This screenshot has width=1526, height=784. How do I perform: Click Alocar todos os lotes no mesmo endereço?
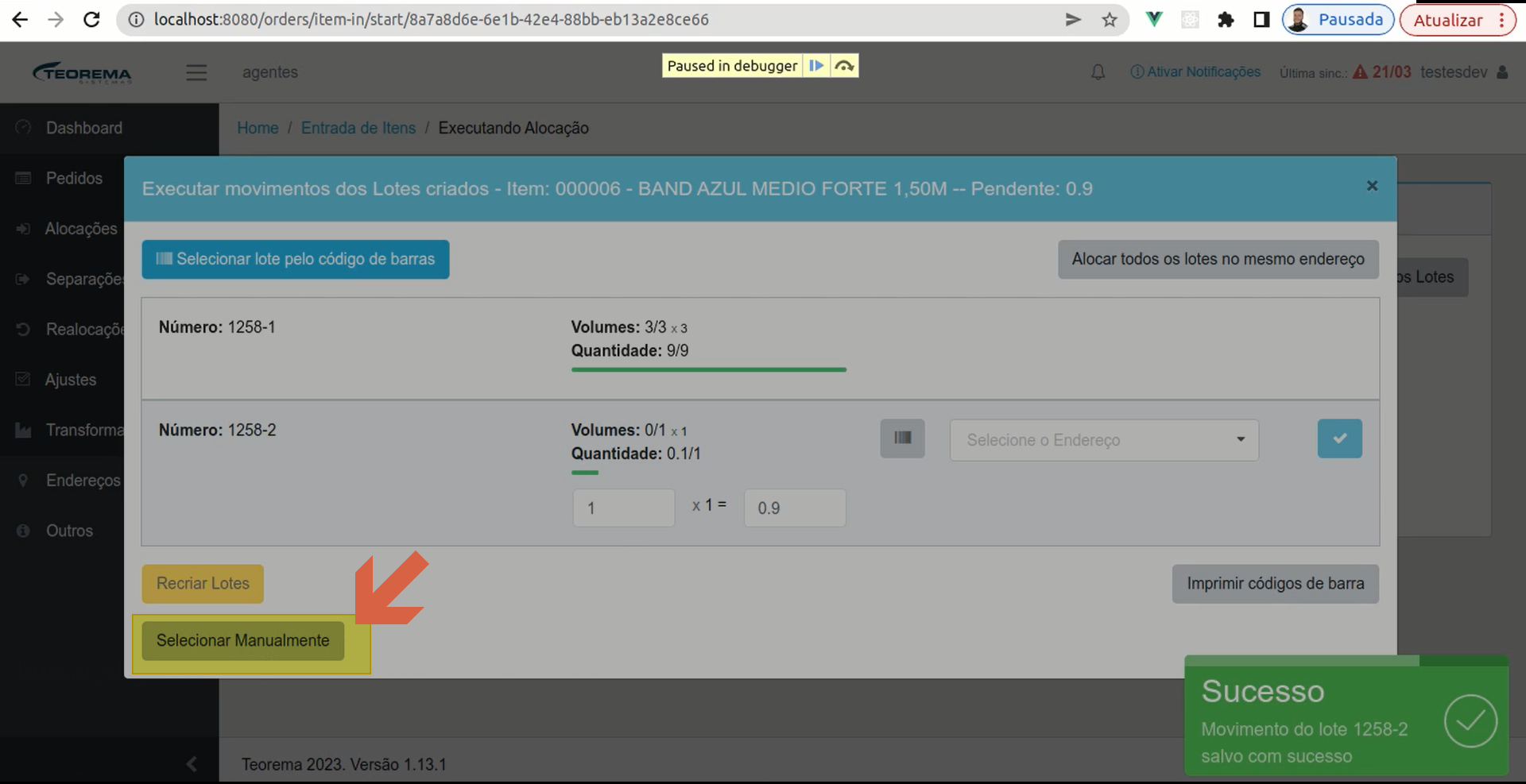[x=1218, y=259]
